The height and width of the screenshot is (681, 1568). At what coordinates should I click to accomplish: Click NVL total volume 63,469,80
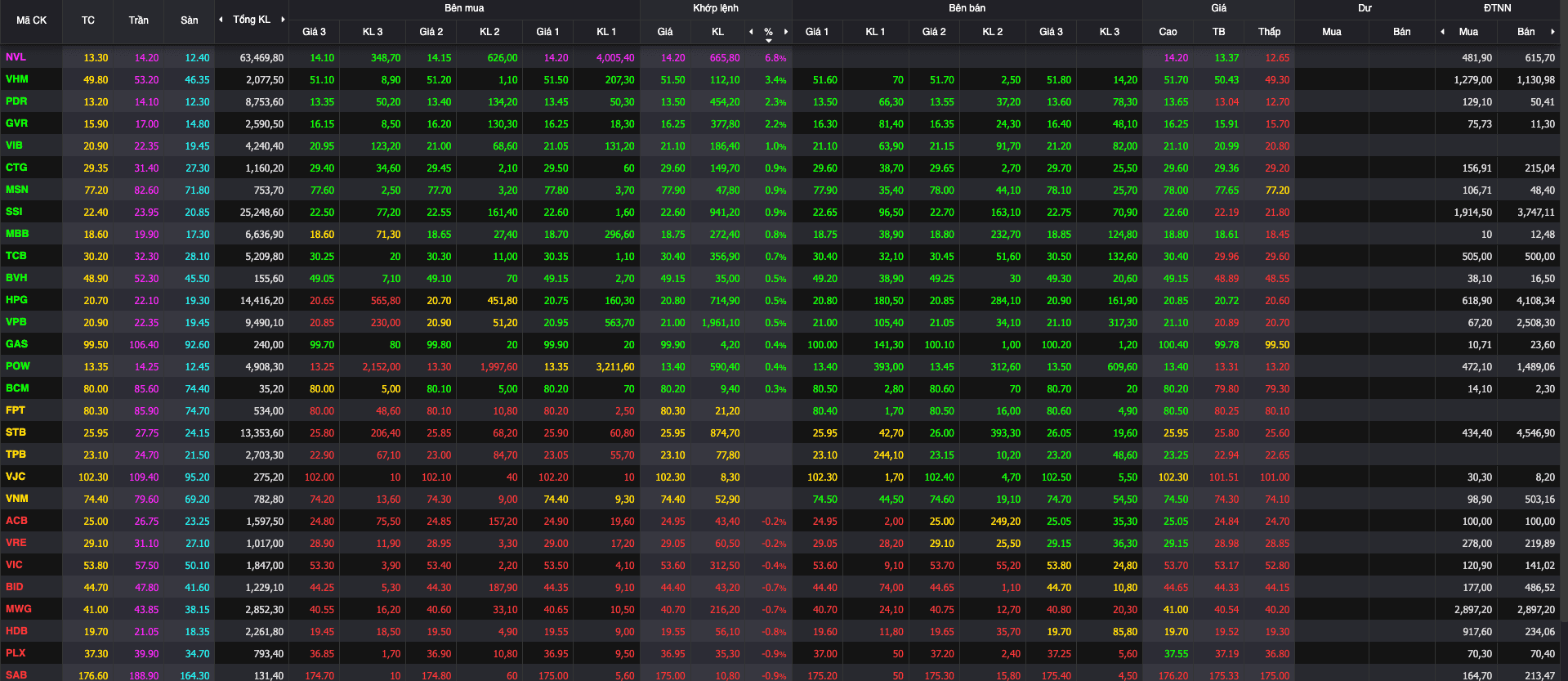pyautogui.click(x=261, y=58)
